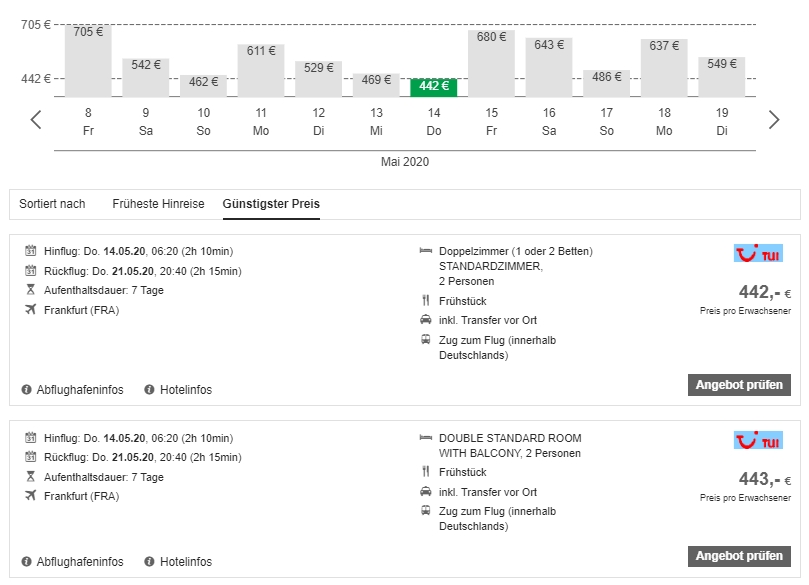
Task: Open Abflughafeninfos in the second offer
Action: pyautogui.click(x=79, y=562)
